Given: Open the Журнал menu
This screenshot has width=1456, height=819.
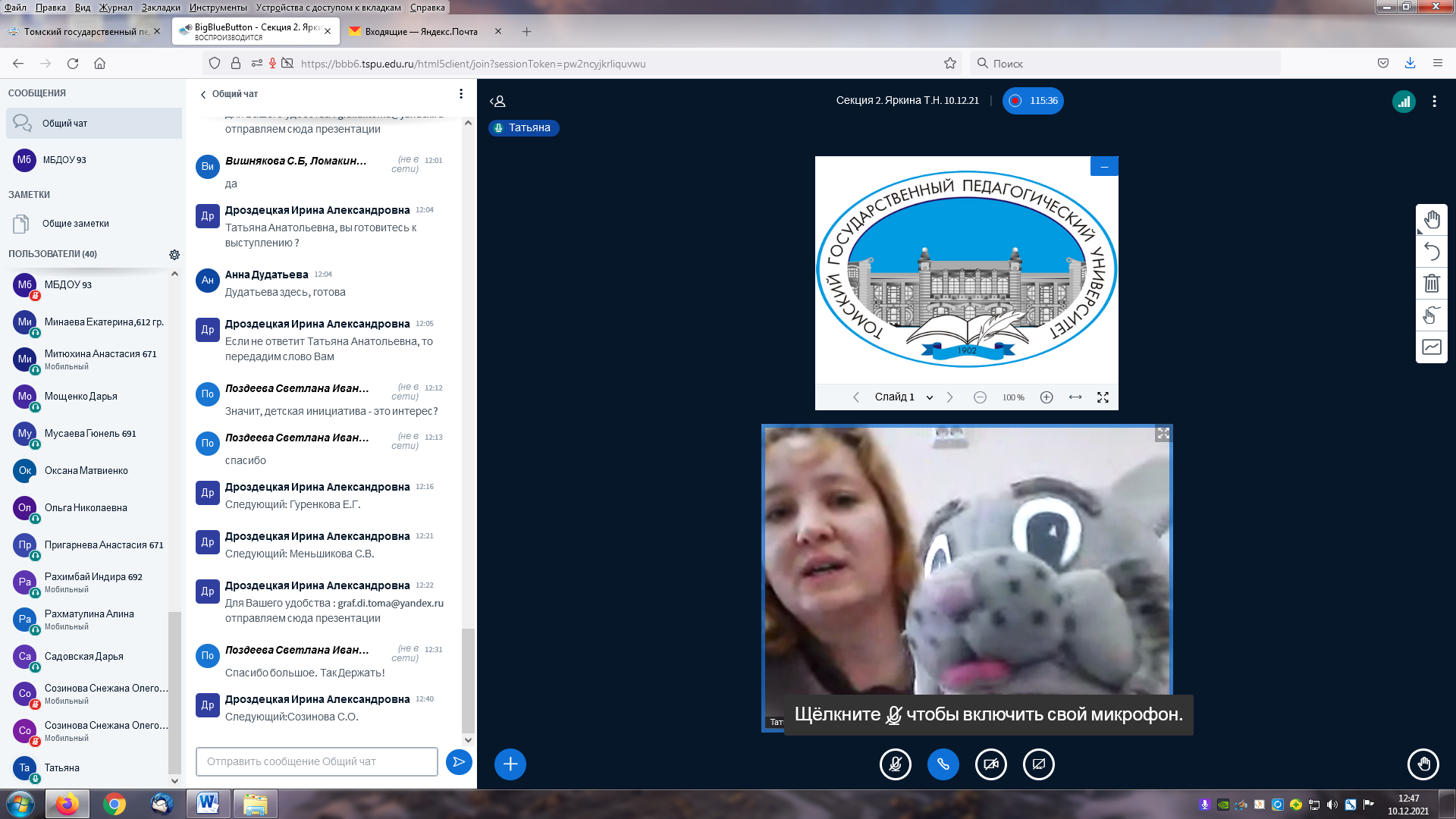Looking at the screenshot, I should pyautogui.click(x=115, y=8).
